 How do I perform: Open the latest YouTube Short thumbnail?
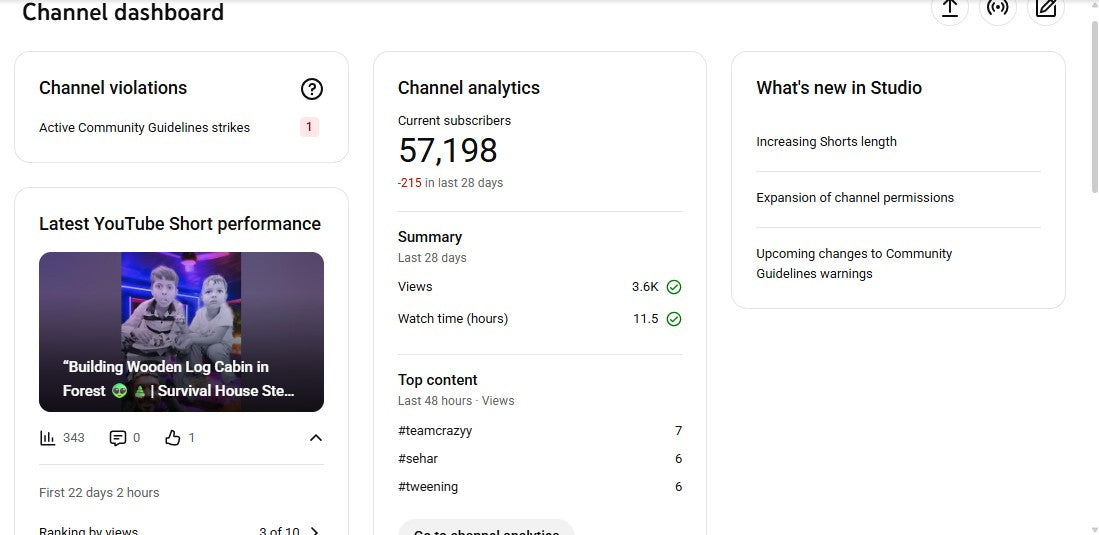click(x=181, y=331)
